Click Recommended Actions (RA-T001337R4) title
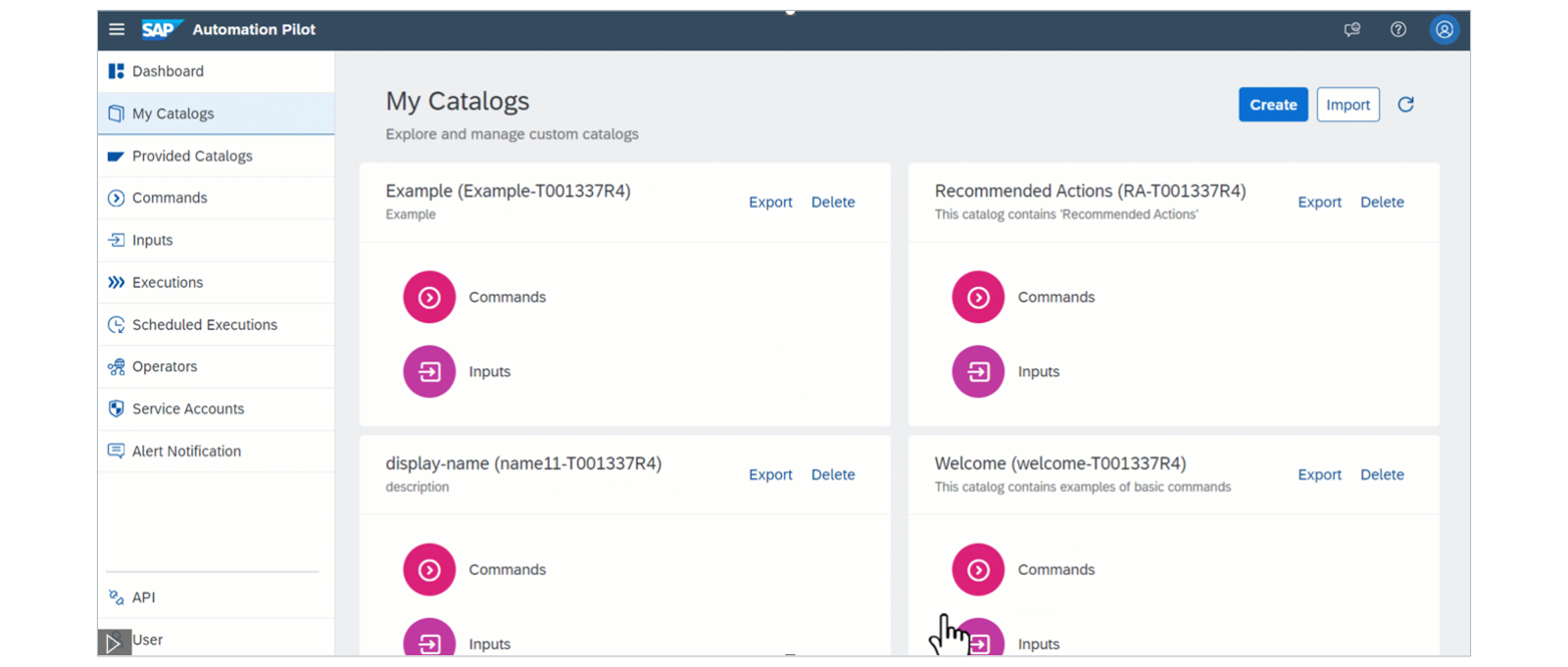 point(1090,191)
